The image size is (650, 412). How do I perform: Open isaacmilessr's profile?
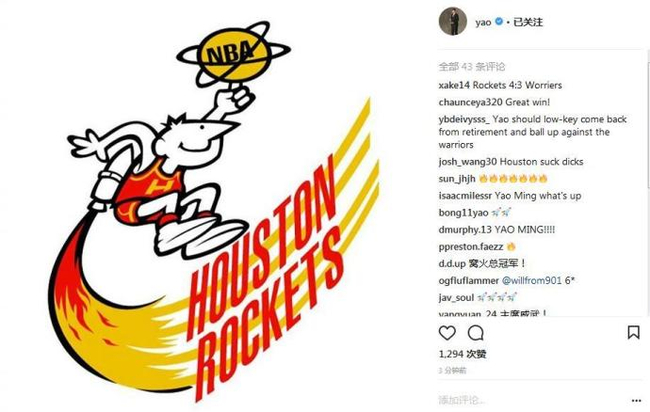[465, 196]
